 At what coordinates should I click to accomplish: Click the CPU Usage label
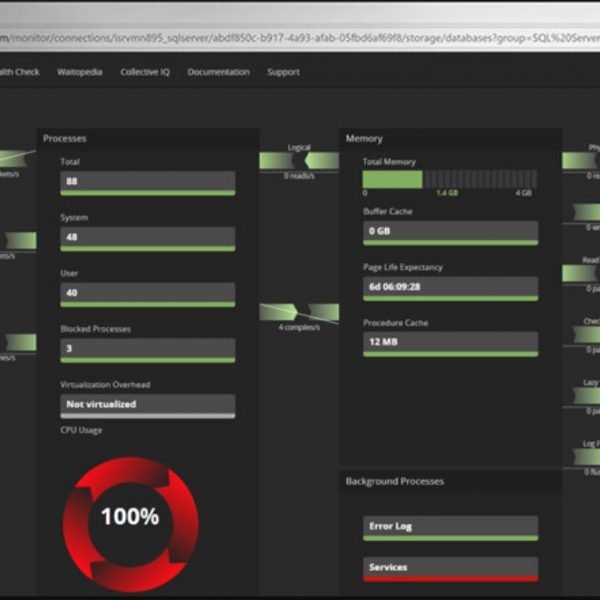pos(81,430)
